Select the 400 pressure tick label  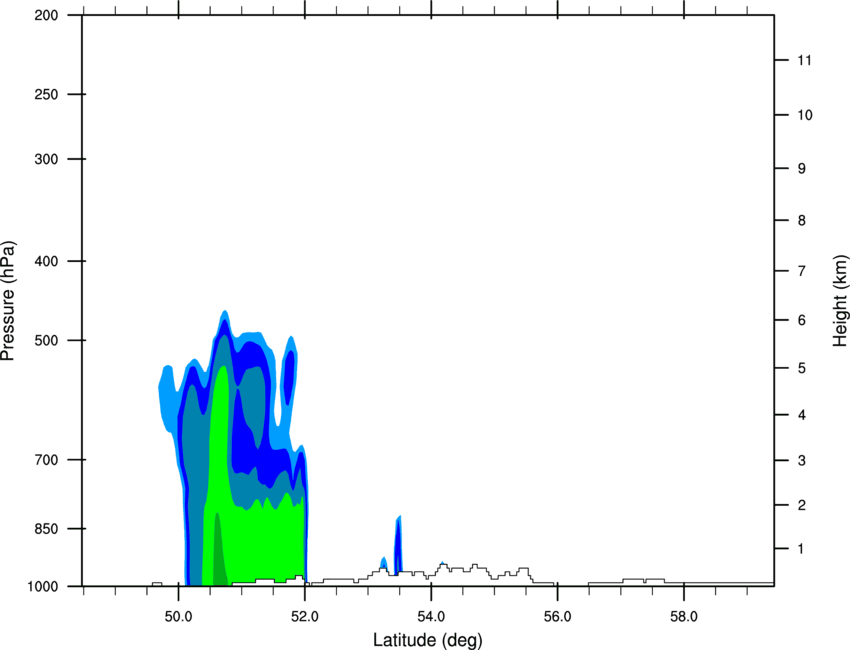pyautogui.click(x=47, y=261)
